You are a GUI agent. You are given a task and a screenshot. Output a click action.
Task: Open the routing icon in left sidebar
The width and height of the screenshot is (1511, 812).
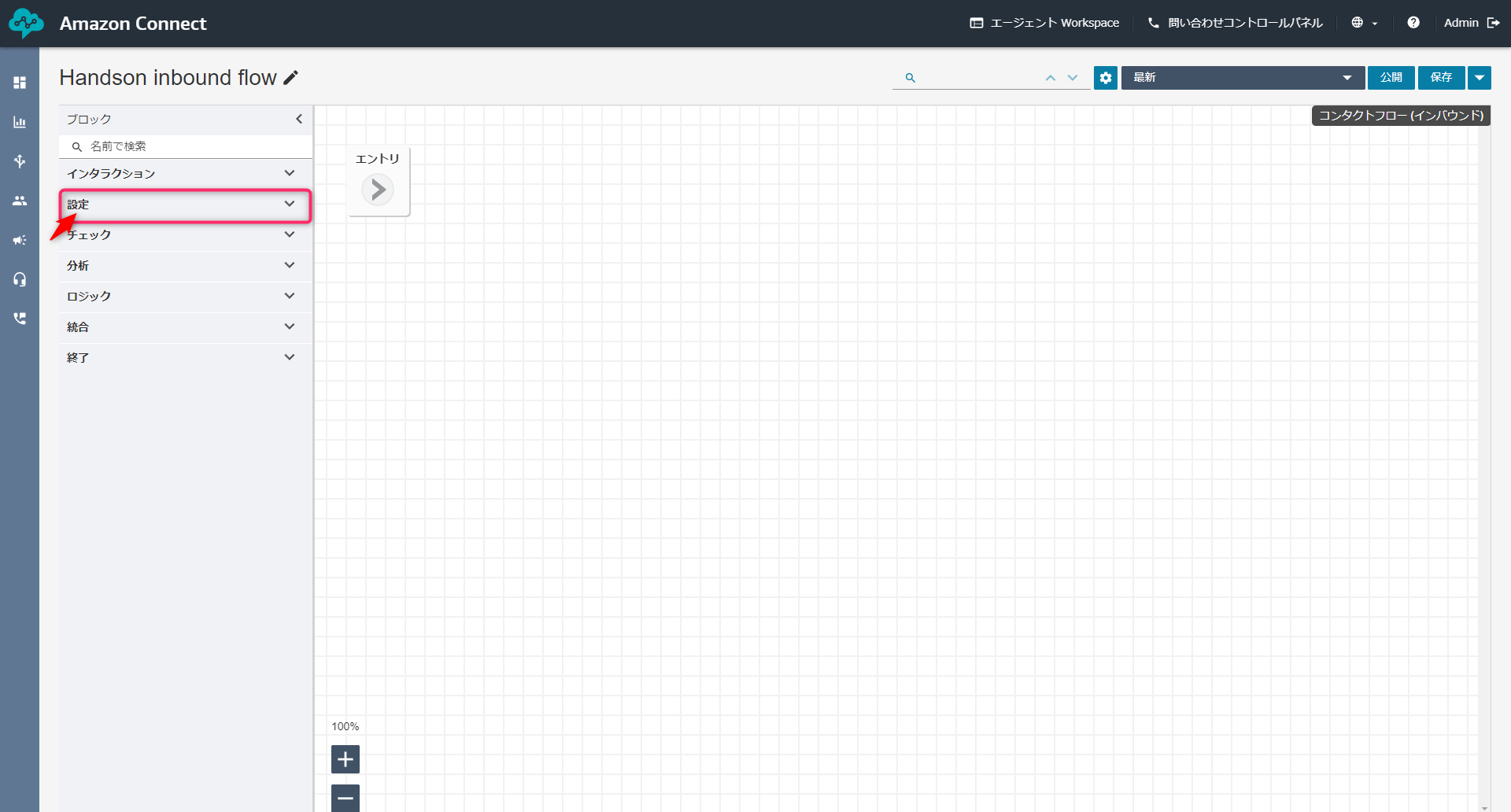[20, 161]
